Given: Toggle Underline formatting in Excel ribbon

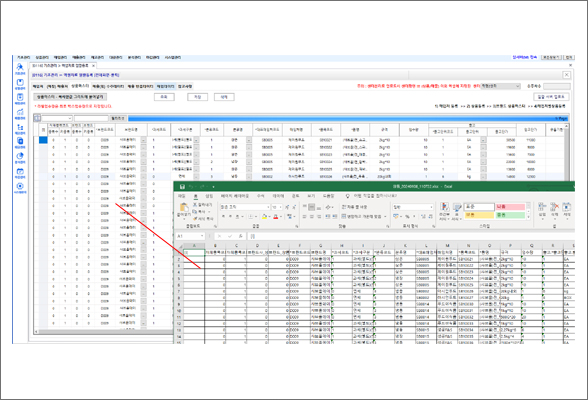Looking at the screenshot, I should [x=237, y=216].
